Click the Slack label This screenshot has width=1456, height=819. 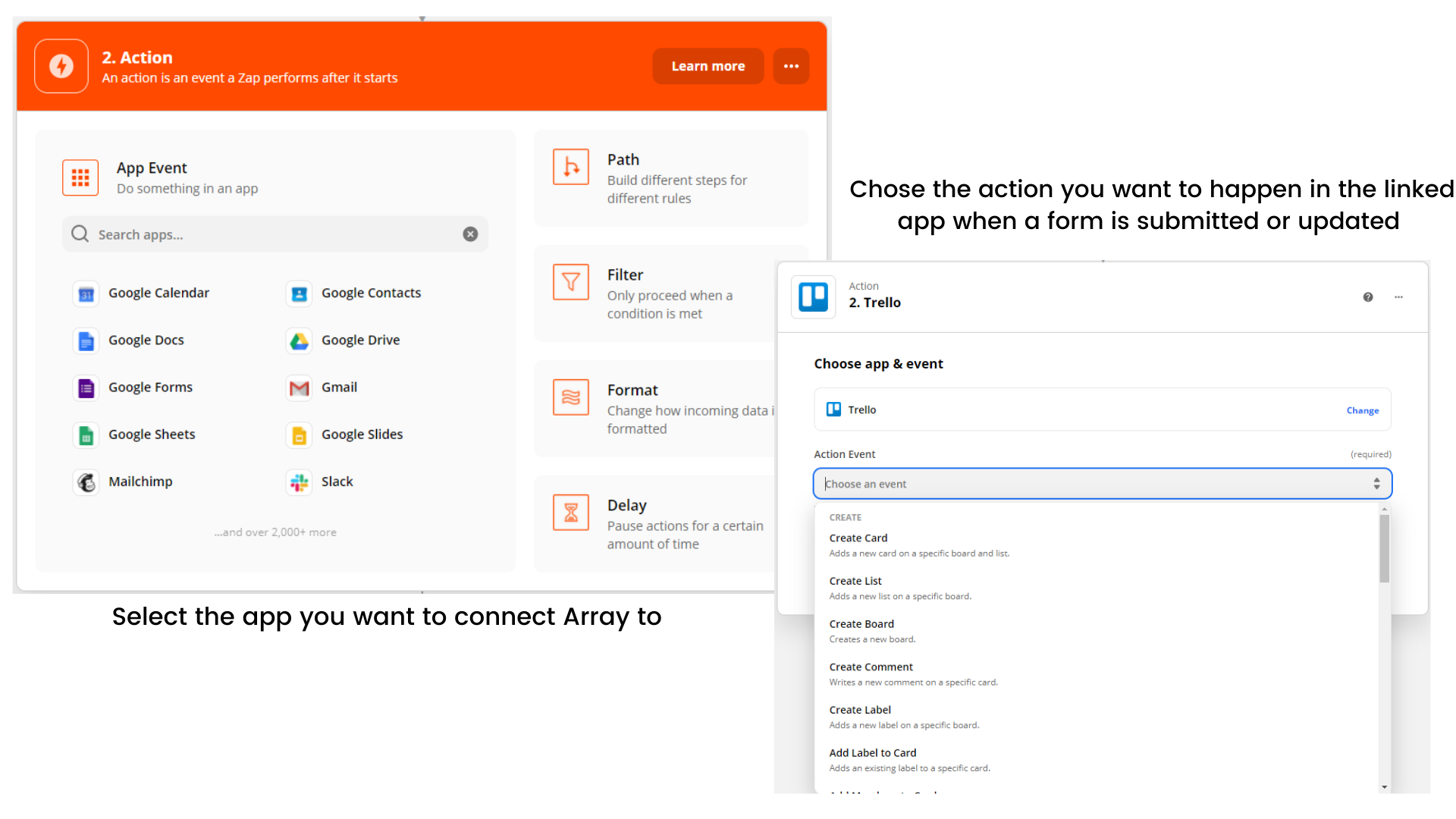pos(337,482)
